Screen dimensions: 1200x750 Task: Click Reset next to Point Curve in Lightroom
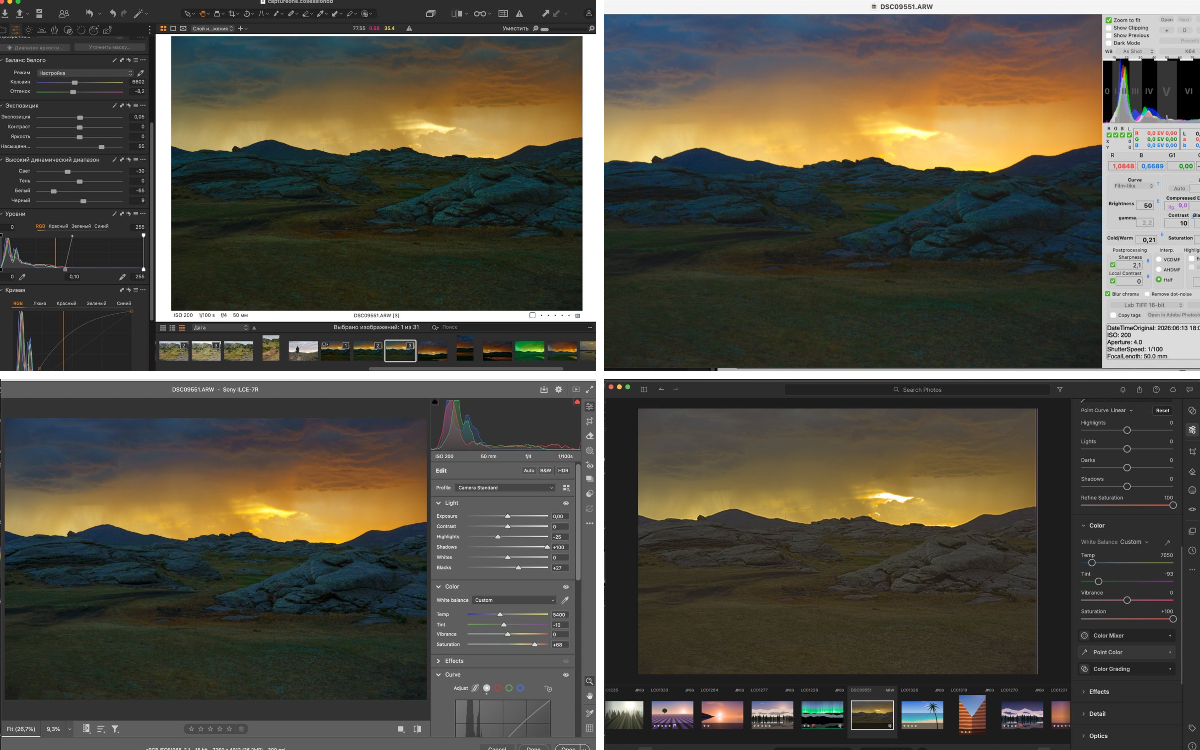[x=1162, y=410]
